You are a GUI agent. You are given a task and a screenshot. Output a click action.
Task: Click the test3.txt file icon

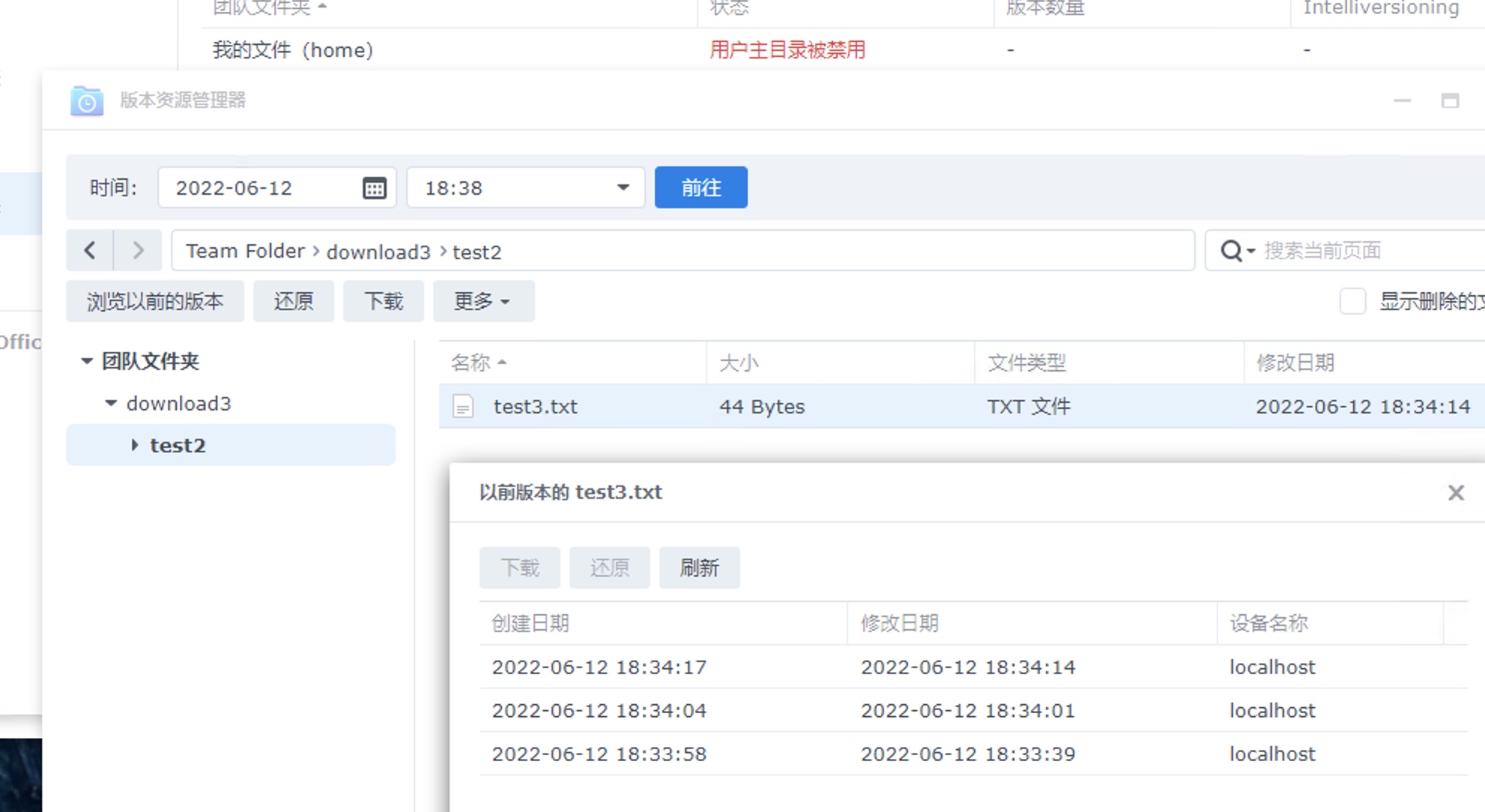click(x=463, y=407)
